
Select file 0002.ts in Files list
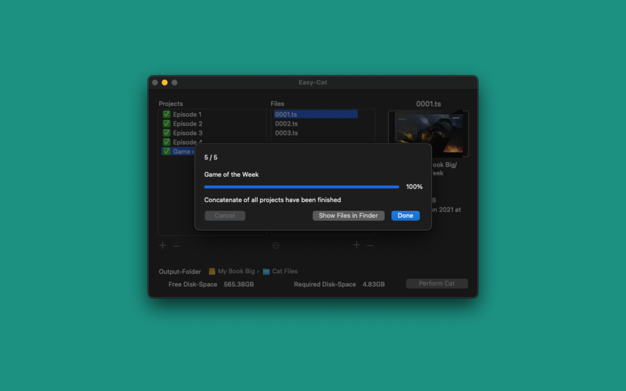315,123
